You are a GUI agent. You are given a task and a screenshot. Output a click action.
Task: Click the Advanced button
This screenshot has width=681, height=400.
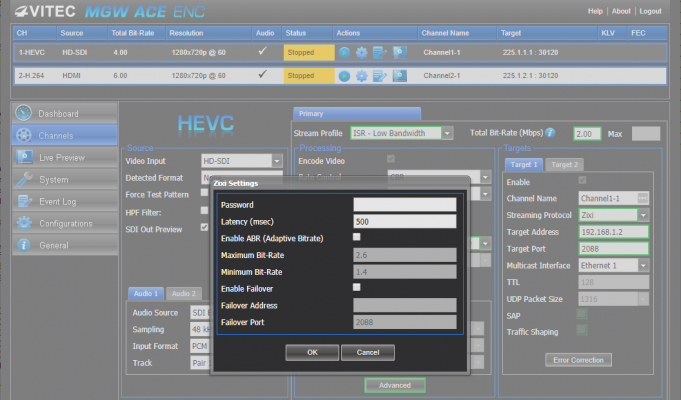coord(394,385)
